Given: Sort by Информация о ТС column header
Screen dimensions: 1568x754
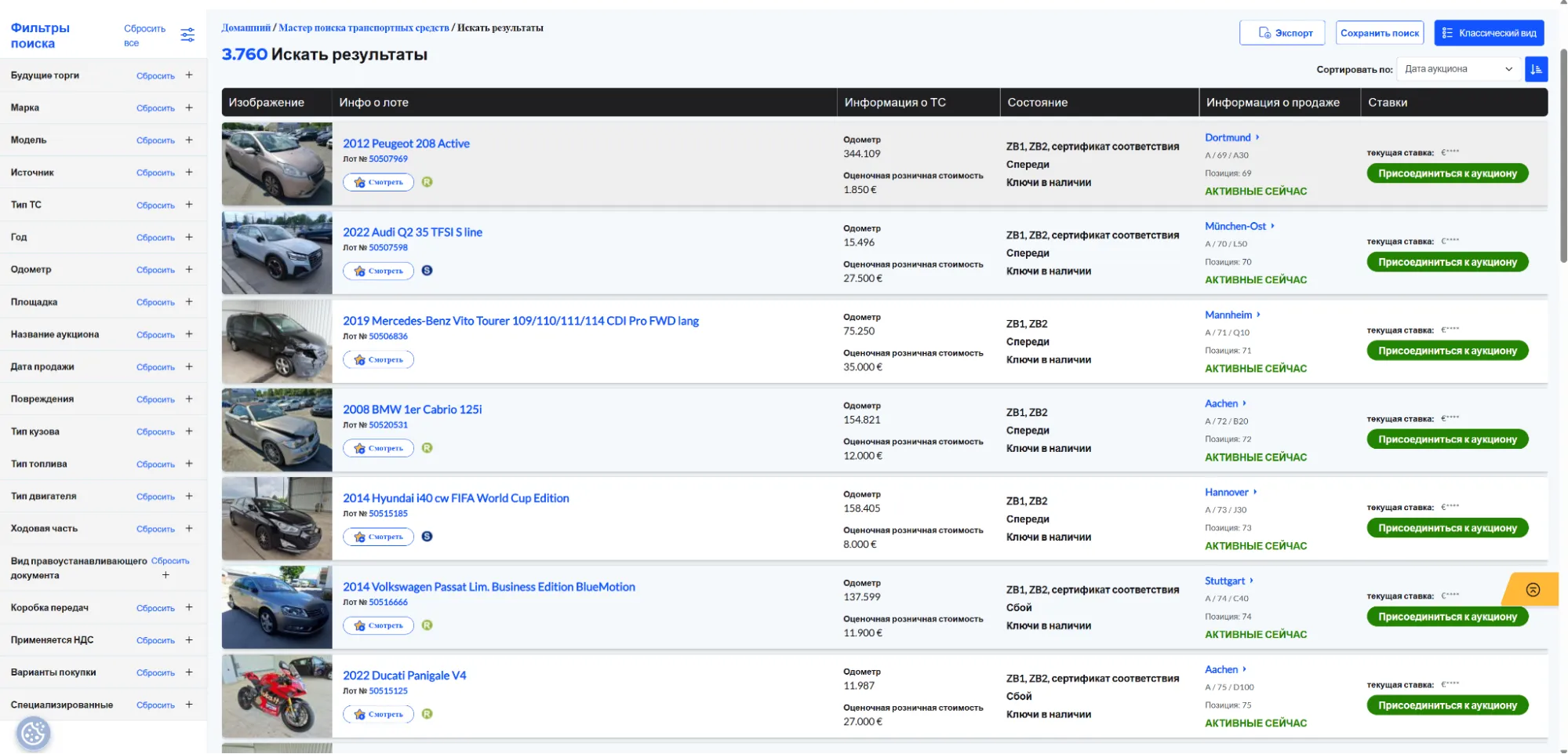Looking at the screenshot, I should 895,103.
